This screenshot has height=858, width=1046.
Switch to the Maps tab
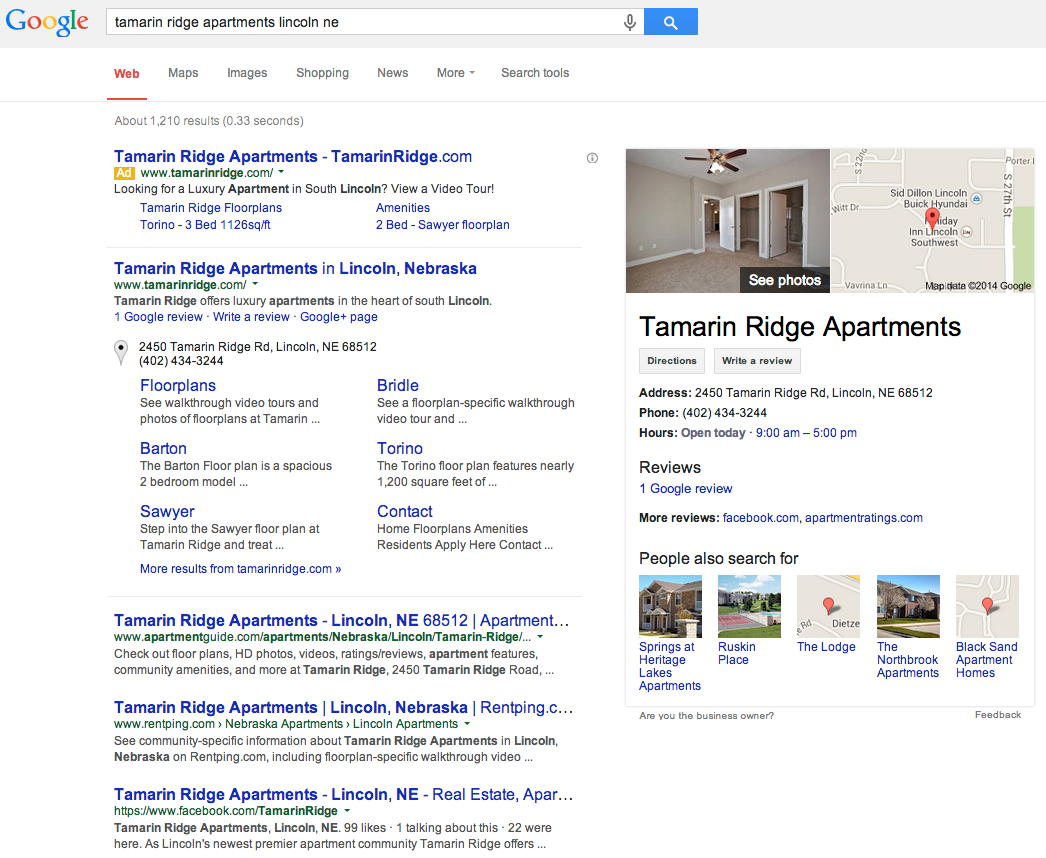[x=183, y=73]
